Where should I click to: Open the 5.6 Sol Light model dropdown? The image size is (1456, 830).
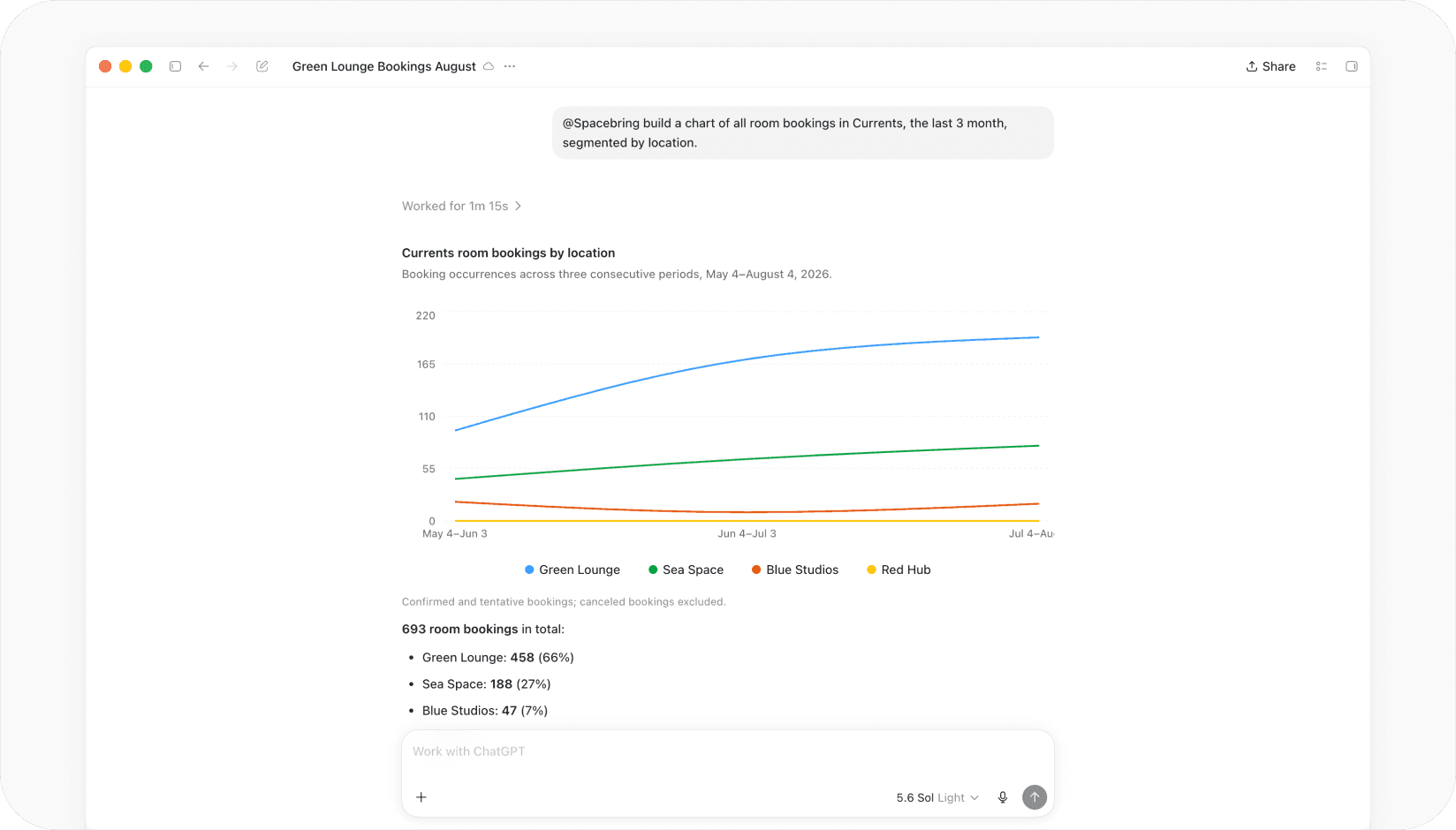click(937, 797)
